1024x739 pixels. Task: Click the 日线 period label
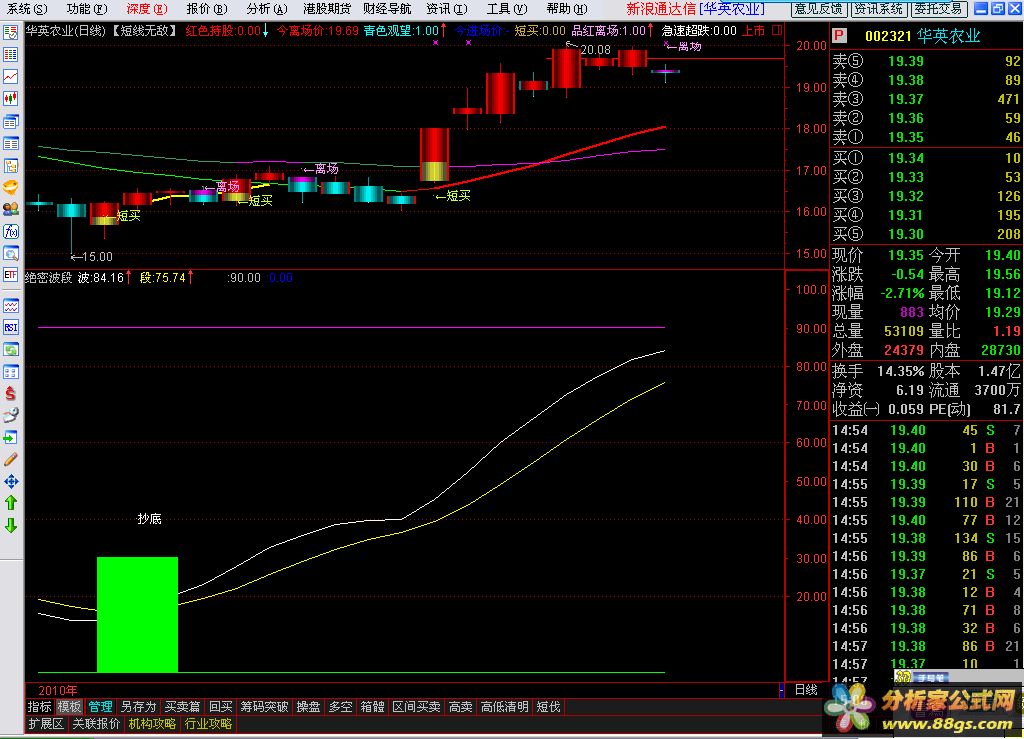[806, 689]
